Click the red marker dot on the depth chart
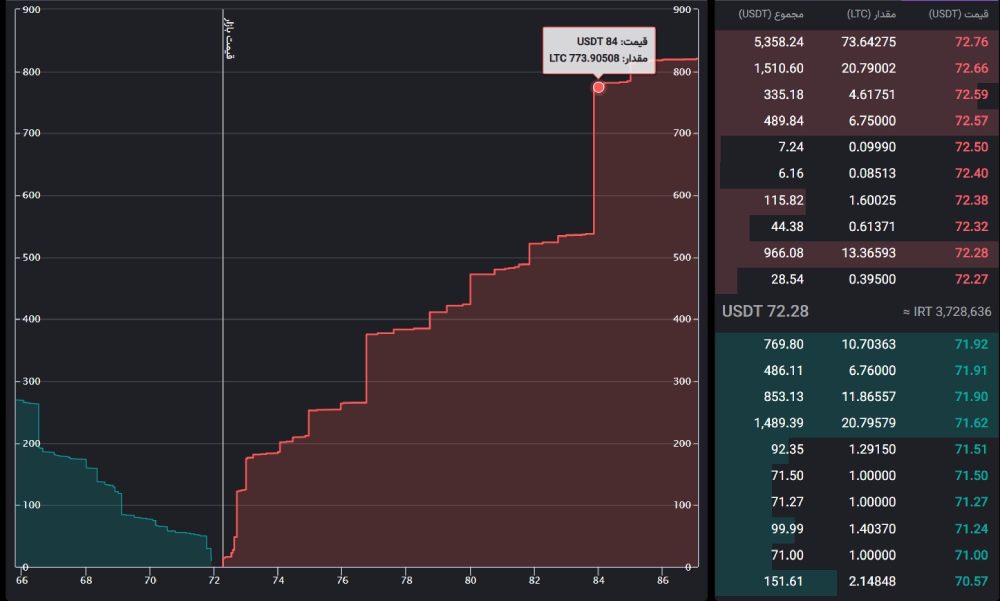 (598, 87)
